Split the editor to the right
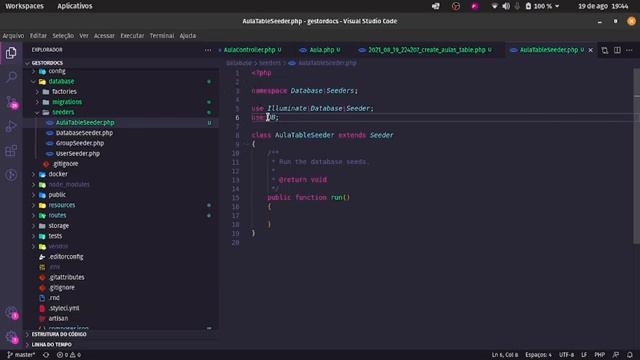Screen dimensions: 640x360 (617, 50)
